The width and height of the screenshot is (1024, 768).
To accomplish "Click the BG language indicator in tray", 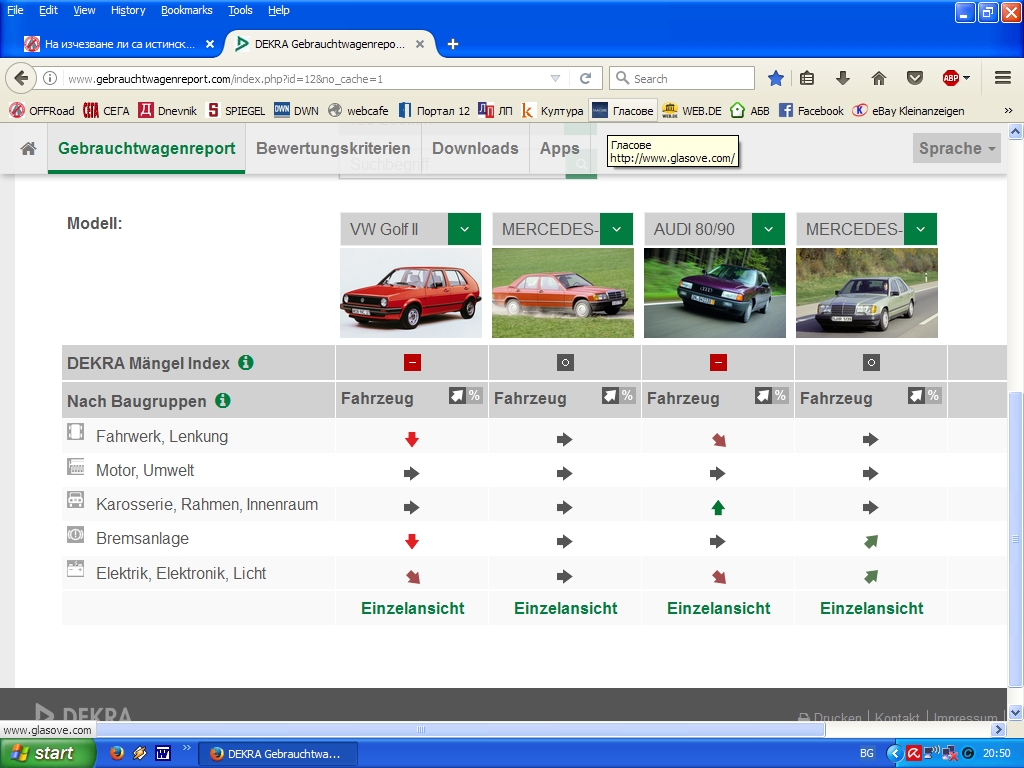I will tap(867, 753).
